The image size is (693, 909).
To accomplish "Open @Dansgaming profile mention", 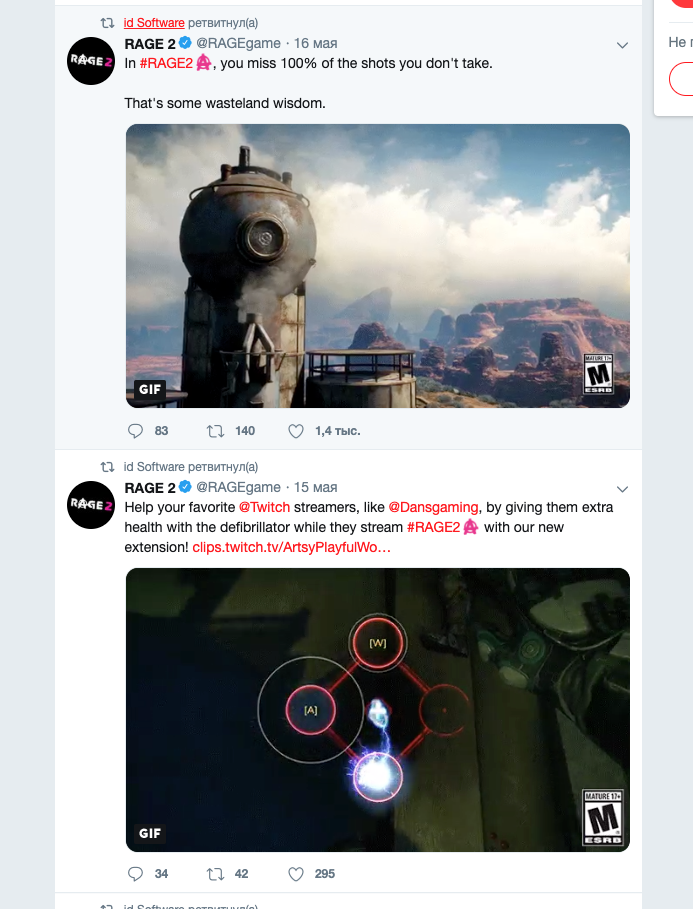I will pyautogui.click(x=434, y=508).
